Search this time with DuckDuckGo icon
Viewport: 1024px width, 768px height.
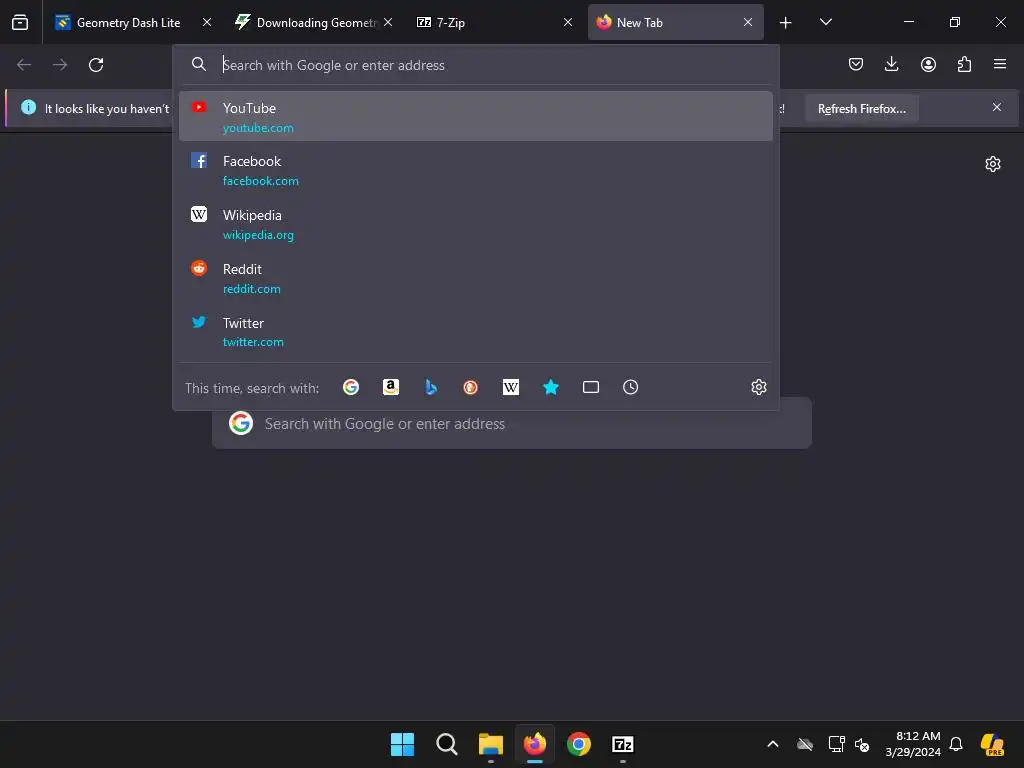click(470, 387)
